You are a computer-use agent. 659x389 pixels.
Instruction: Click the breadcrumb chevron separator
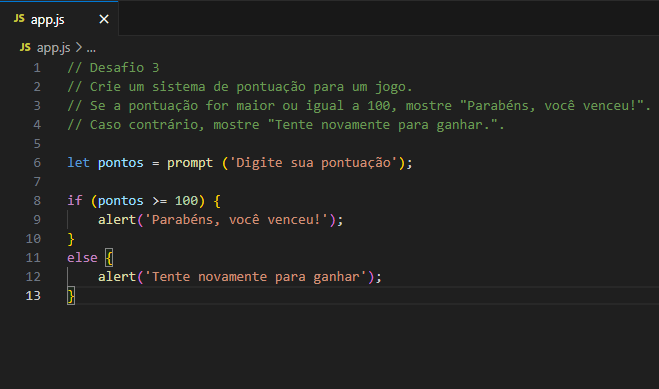pos(79,47)
